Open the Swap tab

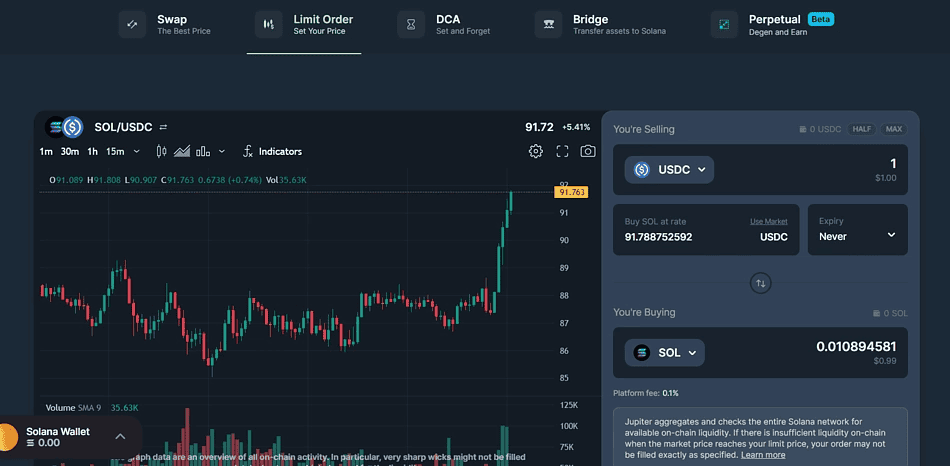coord(165,24)
